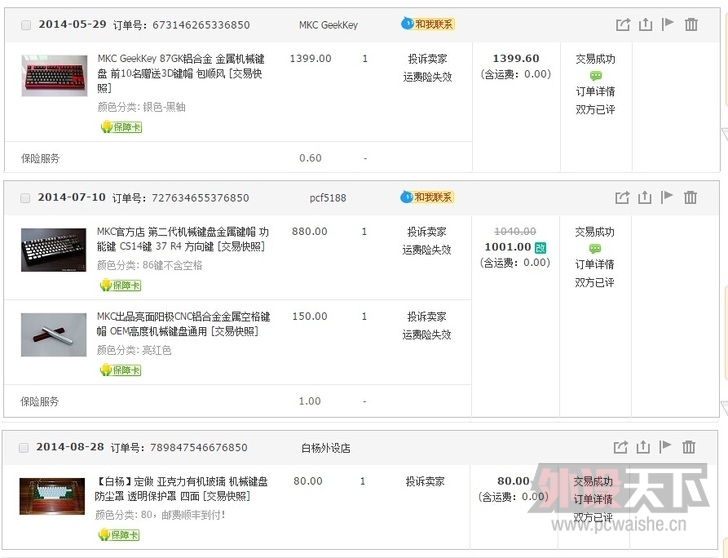The image size is (728, 558).
Task: Select the 2014-05-29 order checkbox
Action: pyautogui.click(x=25, y=25)
